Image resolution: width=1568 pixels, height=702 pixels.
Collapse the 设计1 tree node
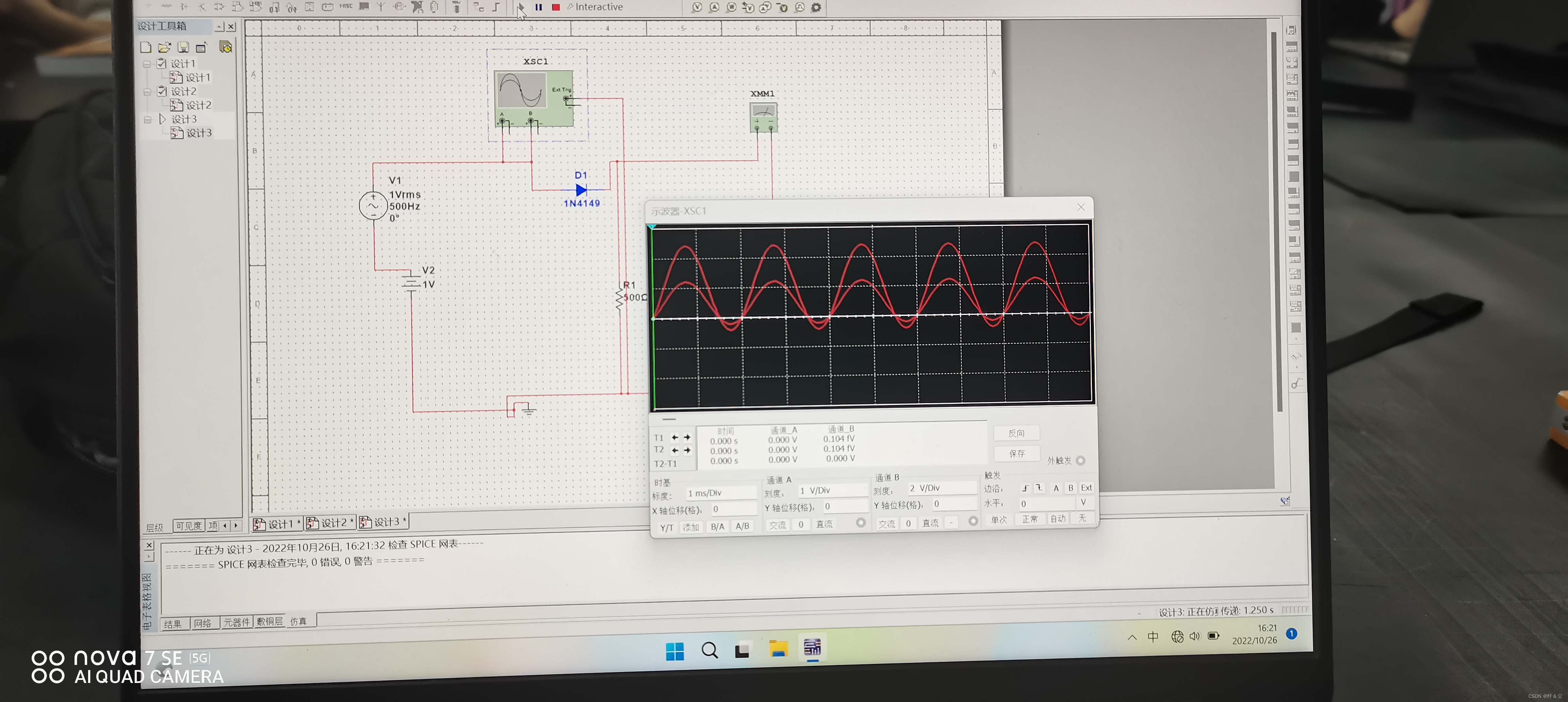(147, 64)
